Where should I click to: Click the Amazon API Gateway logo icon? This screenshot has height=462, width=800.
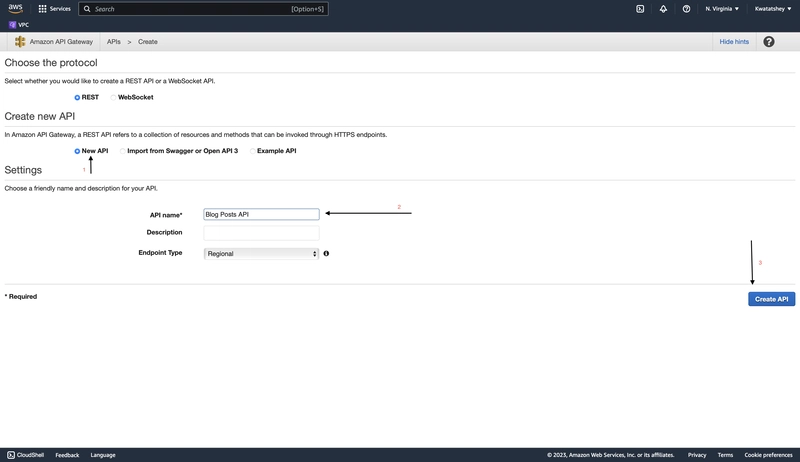[x=20, y=42]
